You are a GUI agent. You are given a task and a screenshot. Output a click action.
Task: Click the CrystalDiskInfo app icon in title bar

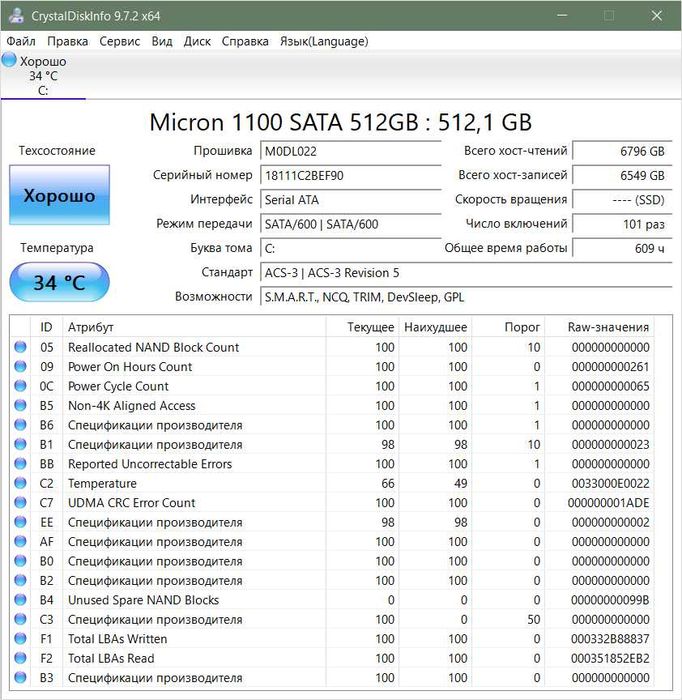(16, 16)
